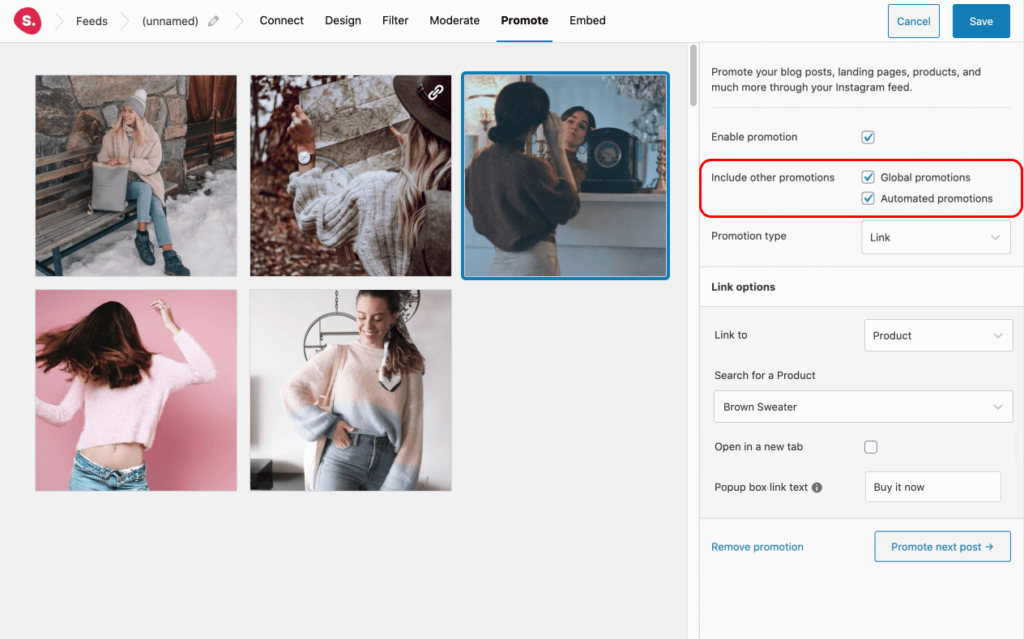Click the Spotlight red S logo
This screenshot has width=1024, height=639.
click(x=27, y=21)
